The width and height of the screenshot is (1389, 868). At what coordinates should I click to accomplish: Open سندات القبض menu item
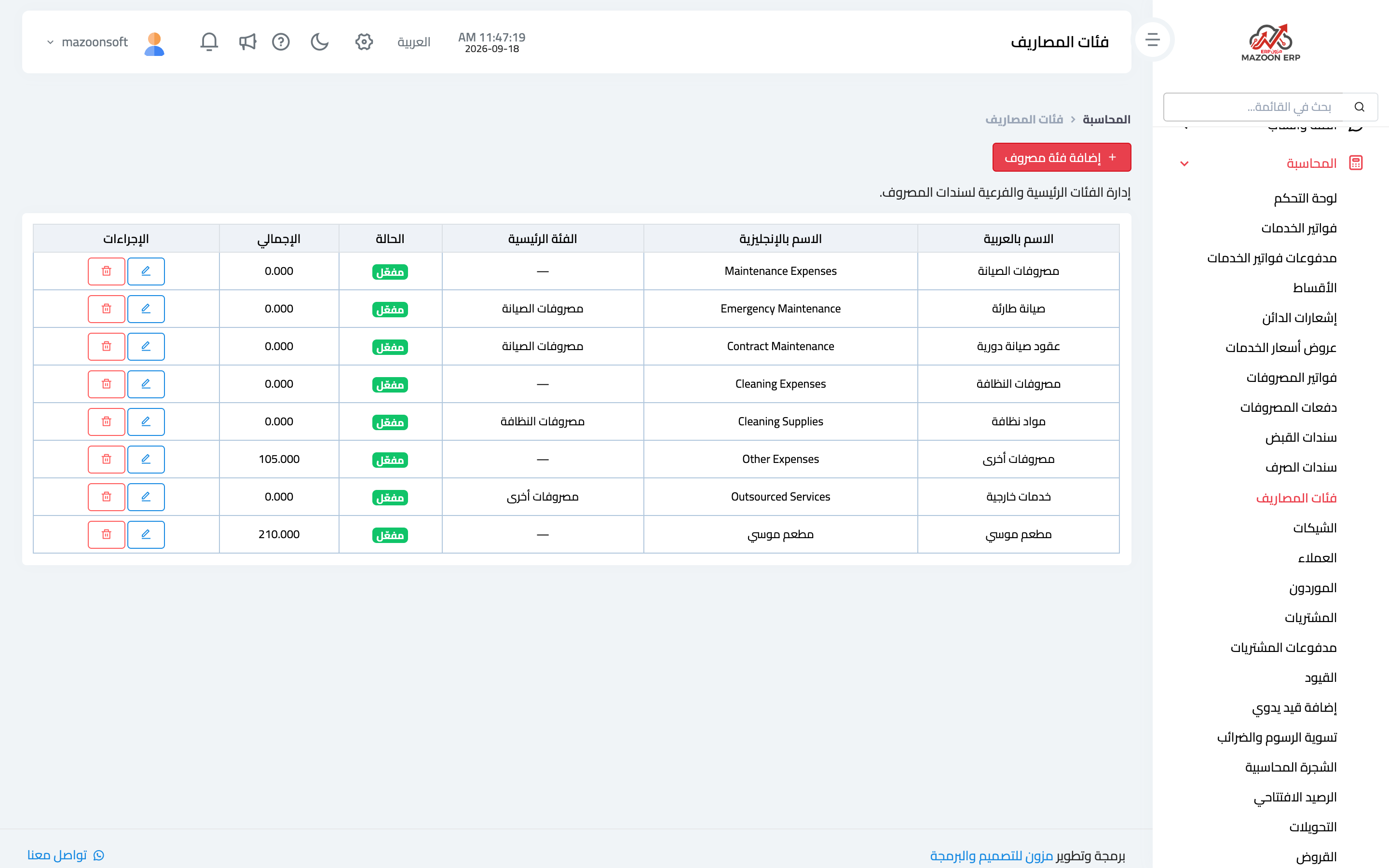coord(1301,438)
